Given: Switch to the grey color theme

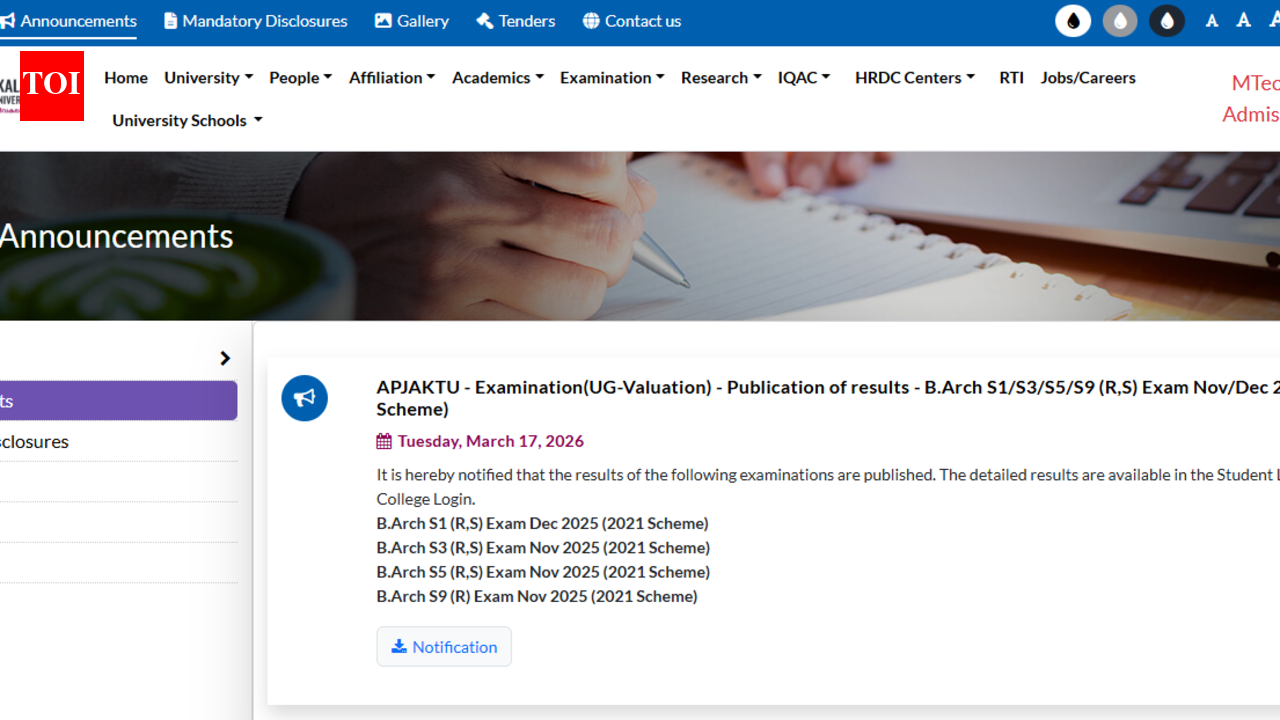Looking at the screenshot, I should [x=1120, y=21].
